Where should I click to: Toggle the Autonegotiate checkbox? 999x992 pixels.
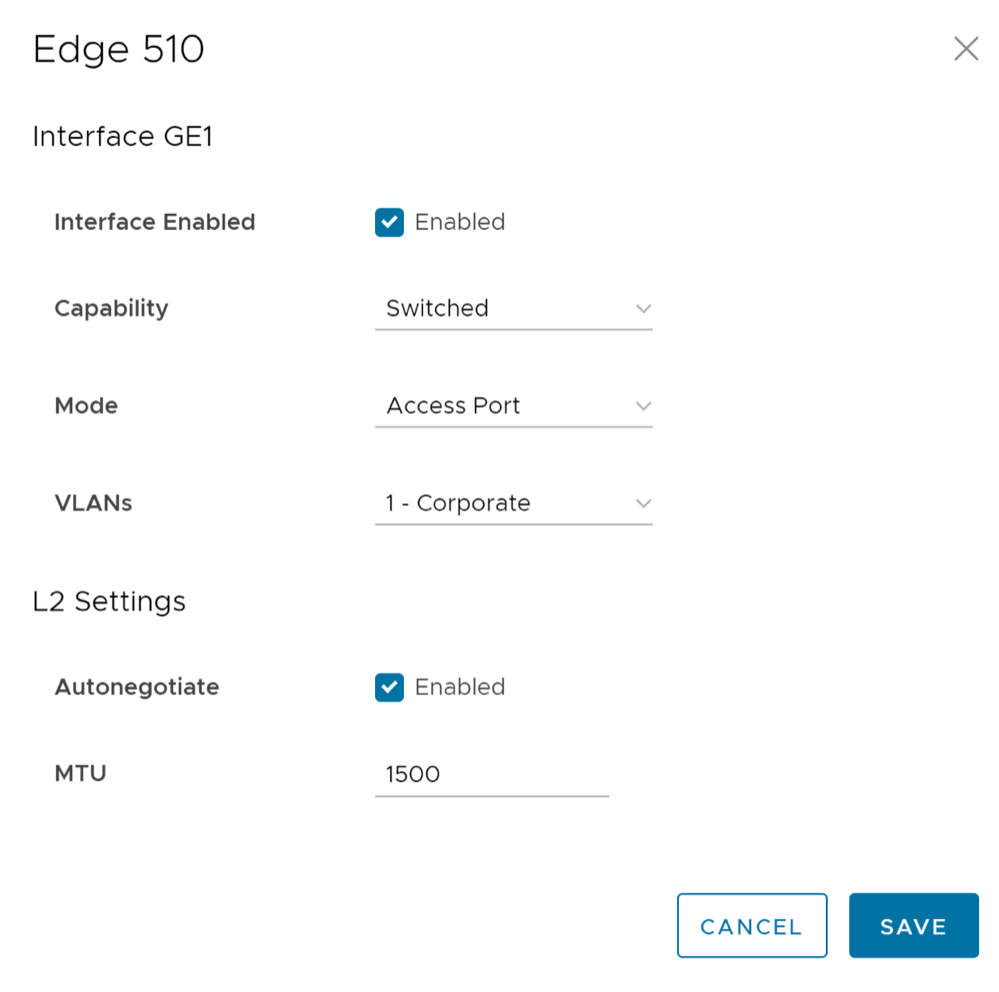(389, 687)
